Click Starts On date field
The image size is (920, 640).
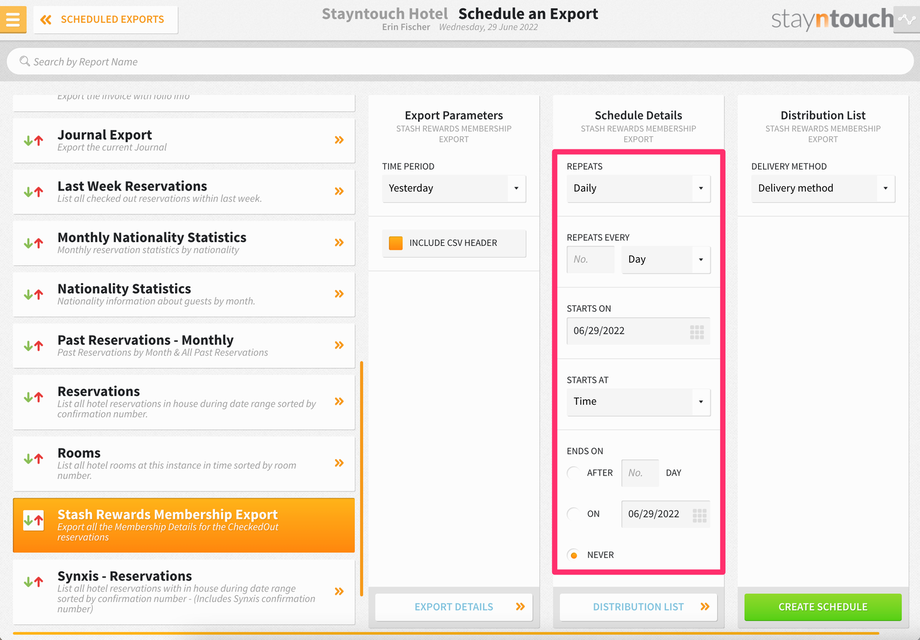(638, 331)
